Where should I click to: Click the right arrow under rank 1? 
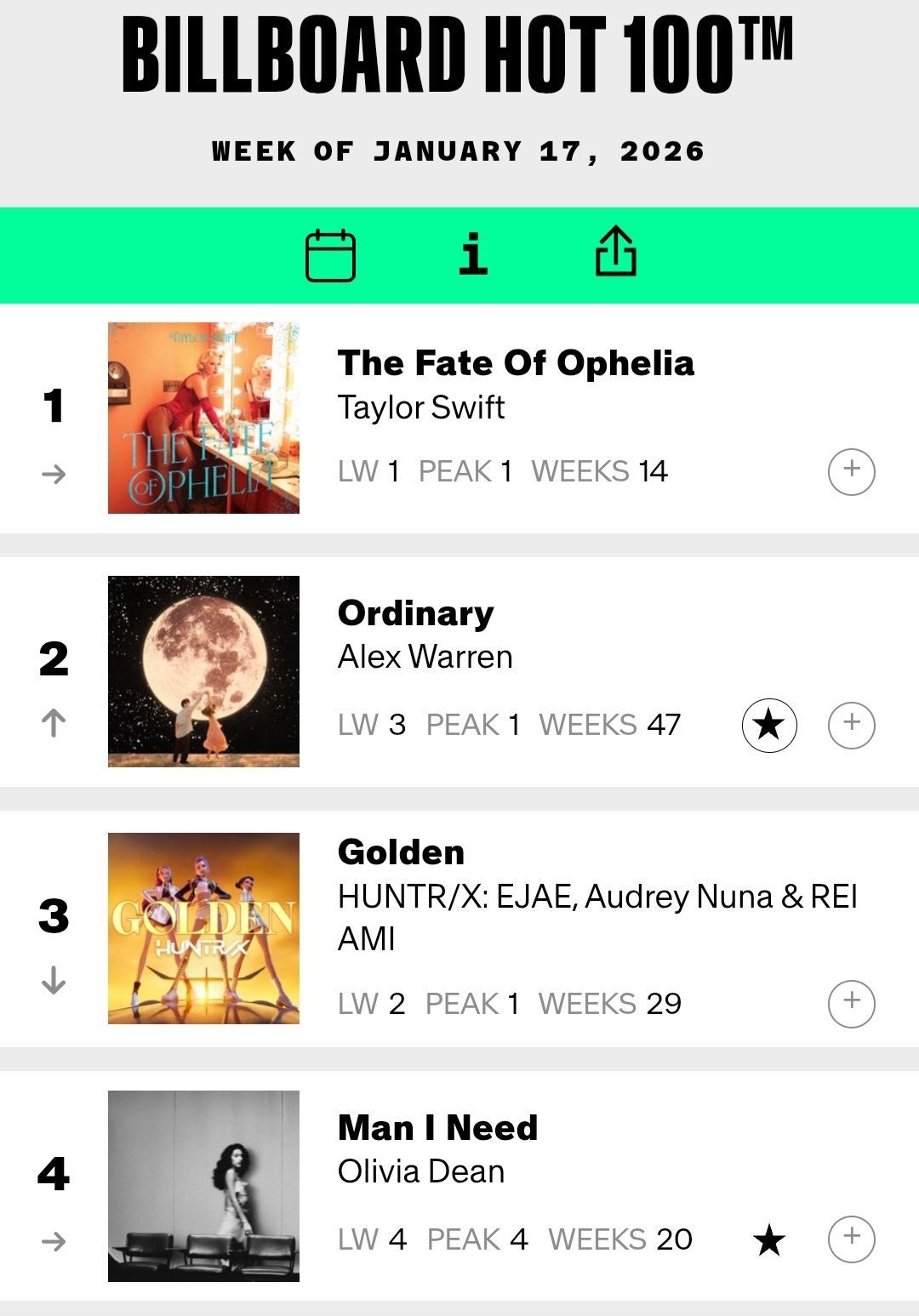pos(54,474)
